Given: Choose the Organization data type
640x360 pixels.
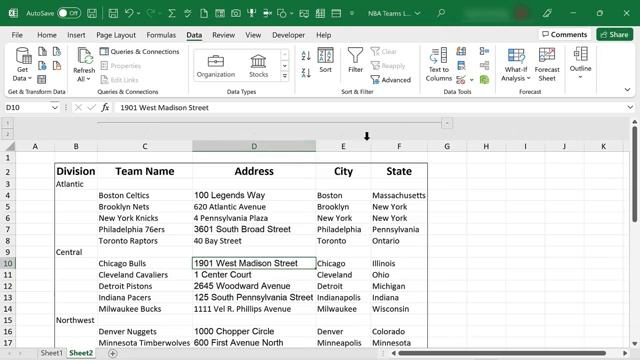Looking at the screenshot, I should [x=216, y=65].
